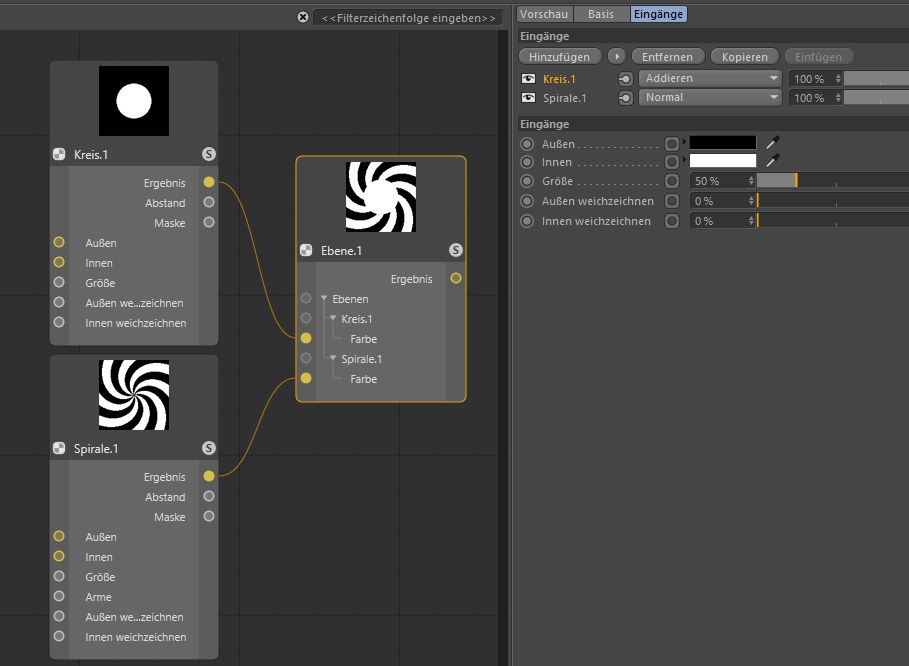Screen dimensions: 909x666
Task: Click the Ergebnis output port of Ebene.1
Action: pos(456,278)
